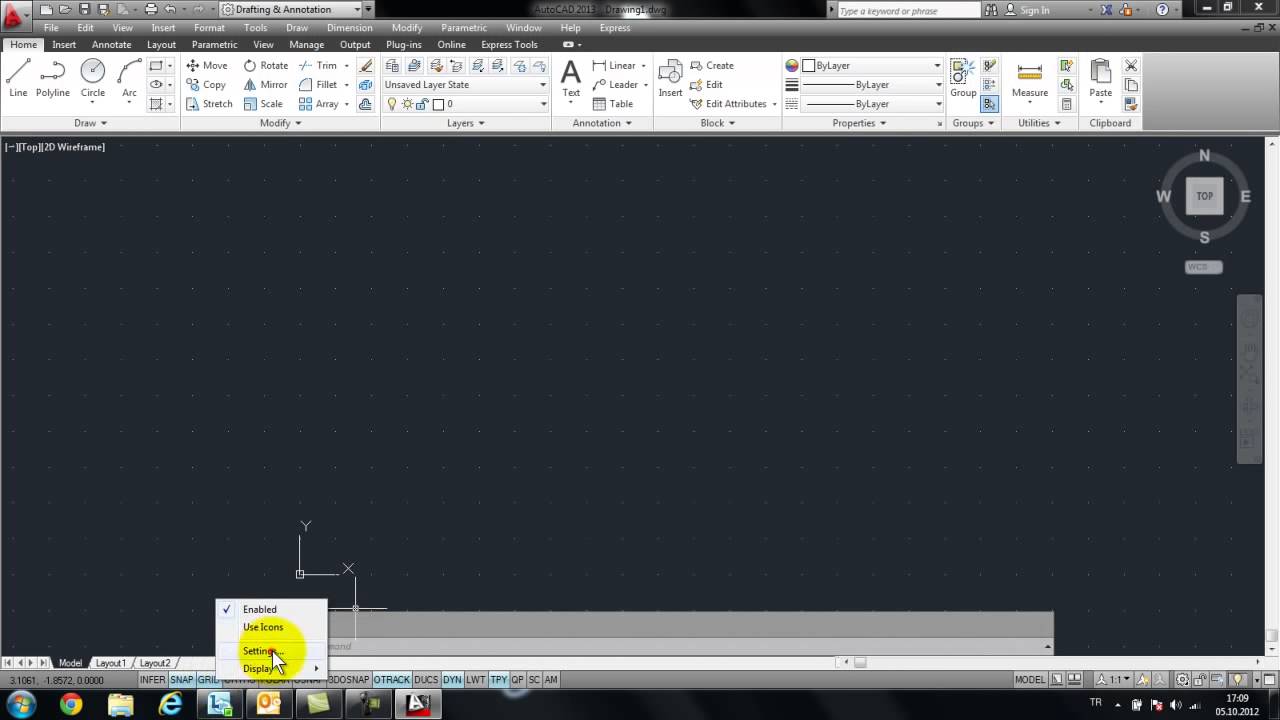Click the Plot (print) icon
This screenshot has height=720, width=1280.
(150, 9)
